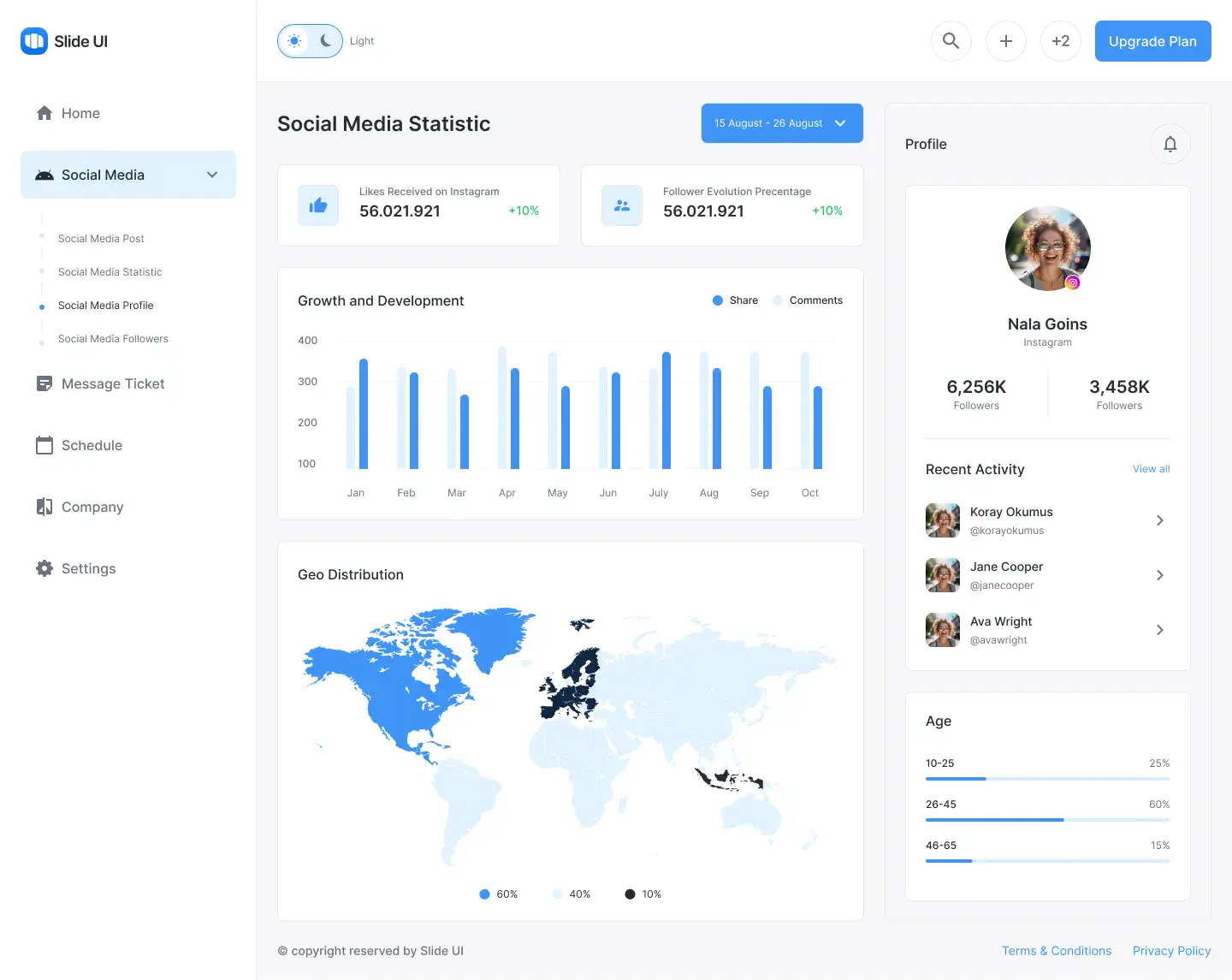Viewport: 1232px width, 980px height.
Task: Click the Instagram badge on profile photo
Action: tap(1073, 282)
